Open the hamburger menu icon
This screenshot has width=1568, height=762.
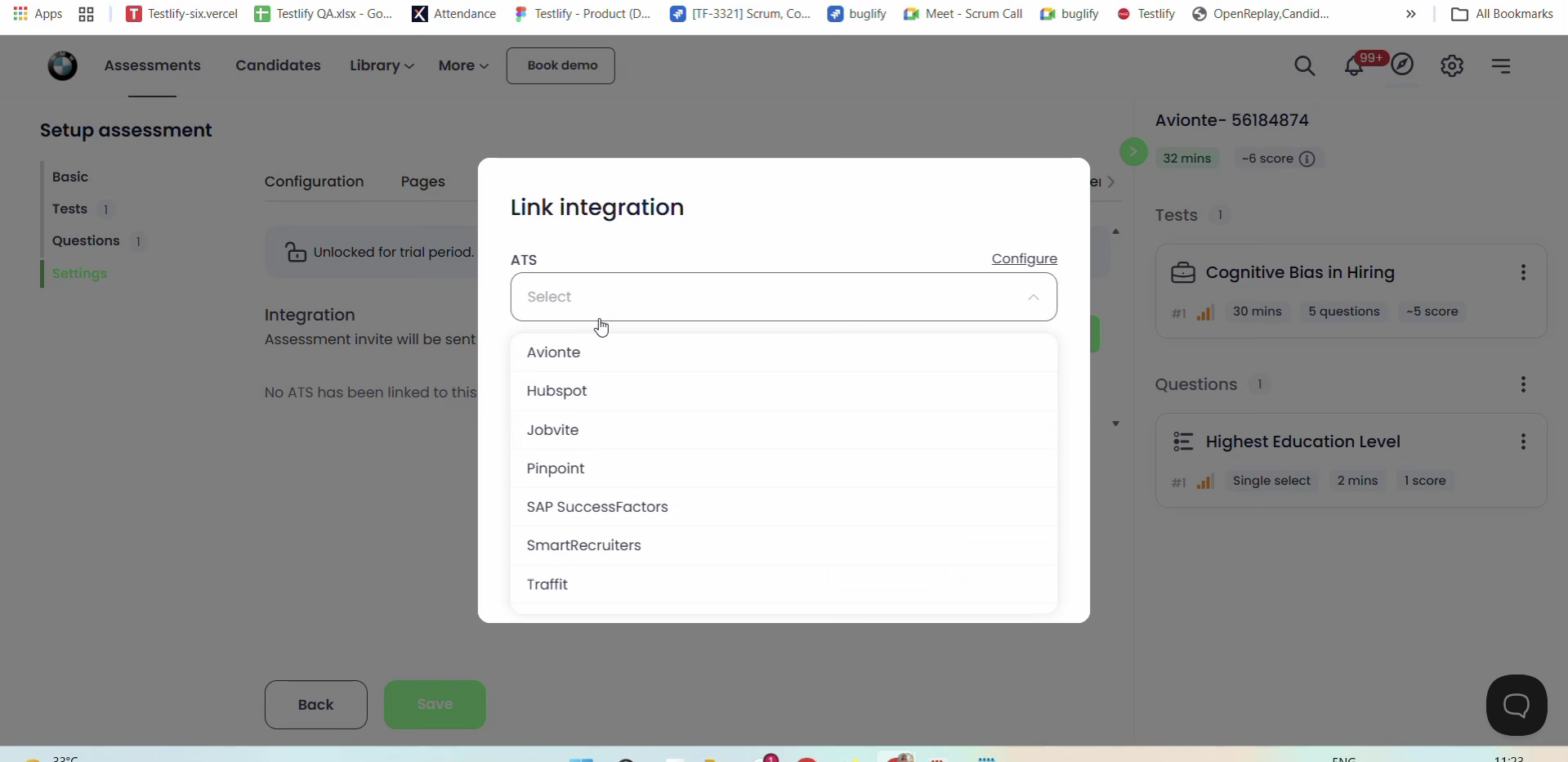[x=1501, y=65]
